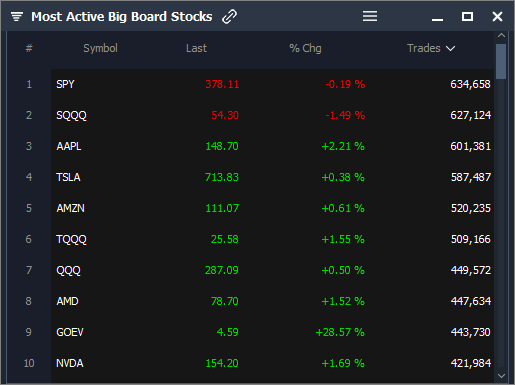Viewport: 515px width, 385px height.
Task: Close the Most Active stocks window
Action: click(497, 16)
